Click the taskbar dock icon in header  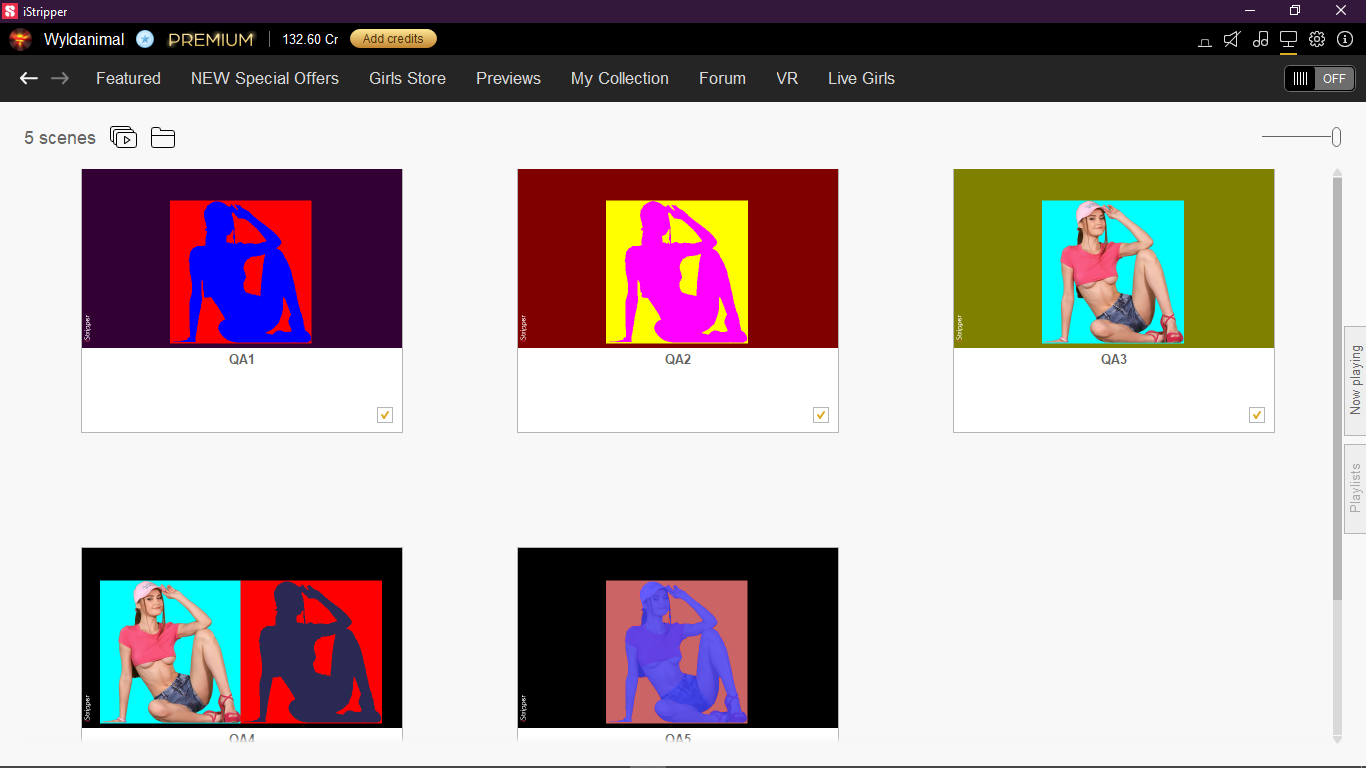click(x=1205, y=41)
